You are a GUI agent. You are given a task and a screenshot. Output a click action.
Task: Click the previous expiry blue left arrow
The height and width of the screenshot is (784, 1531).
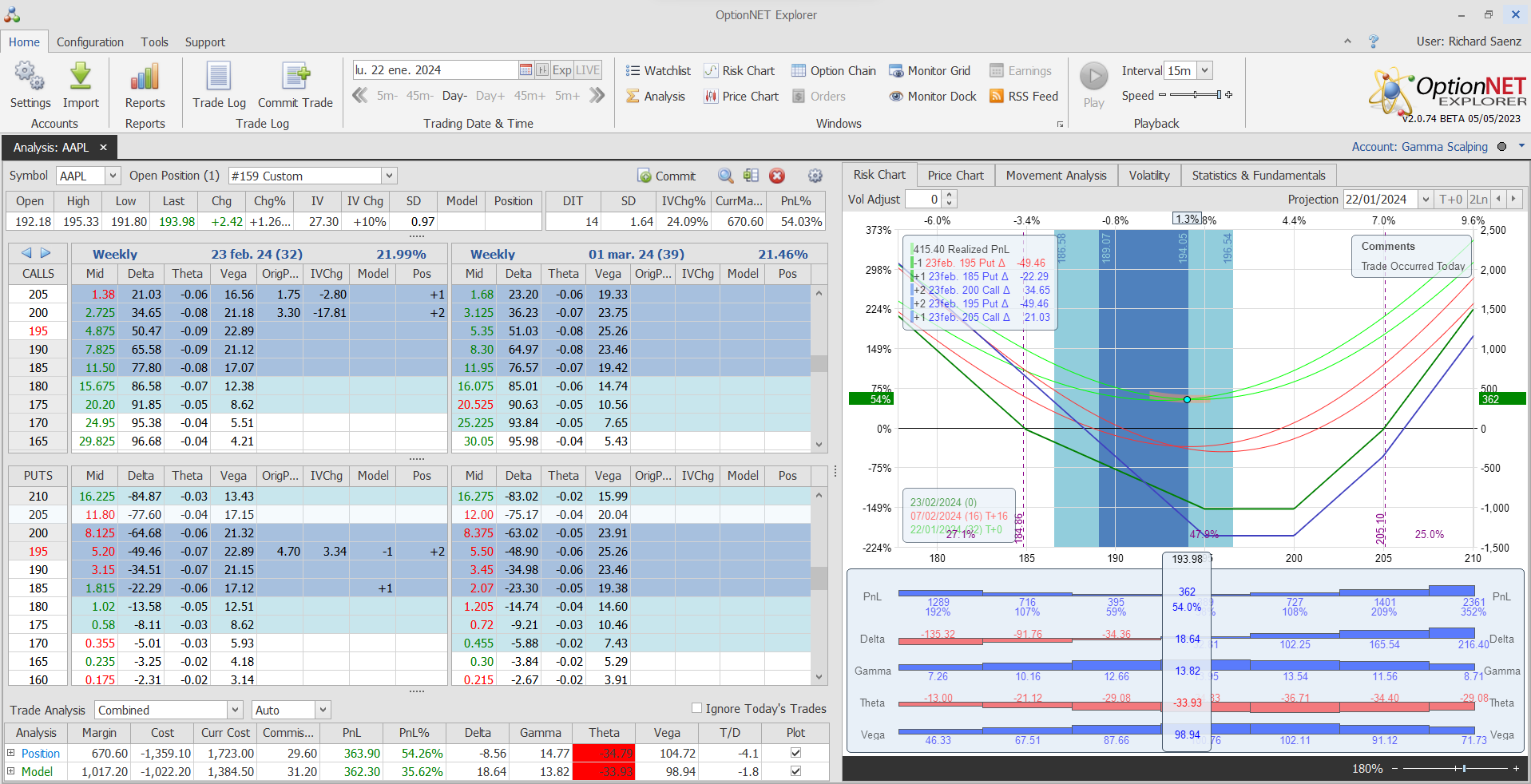coord(26,253)
